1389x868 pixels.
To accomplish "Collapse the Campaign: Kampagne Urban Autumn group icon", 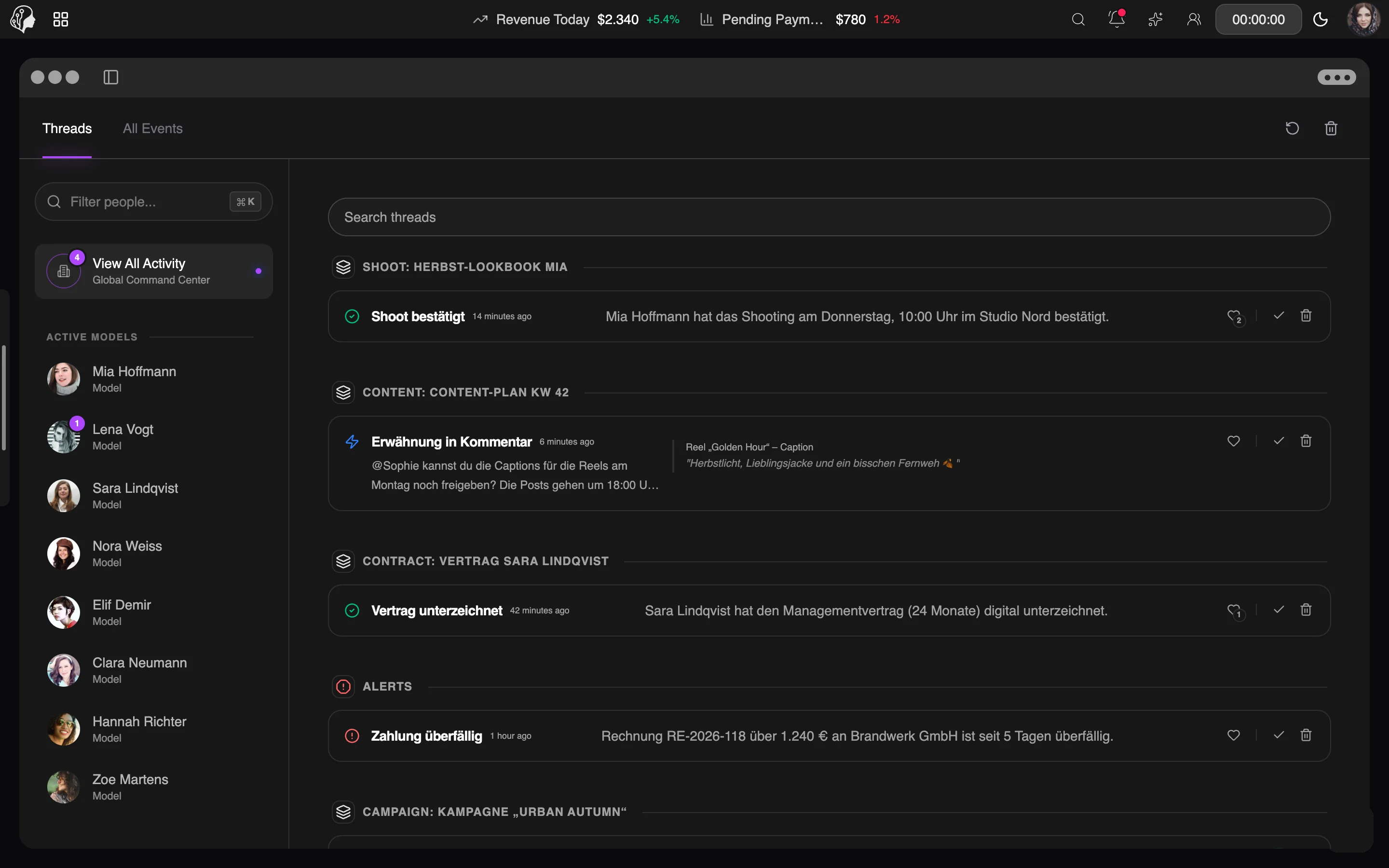I will [343, 813].
